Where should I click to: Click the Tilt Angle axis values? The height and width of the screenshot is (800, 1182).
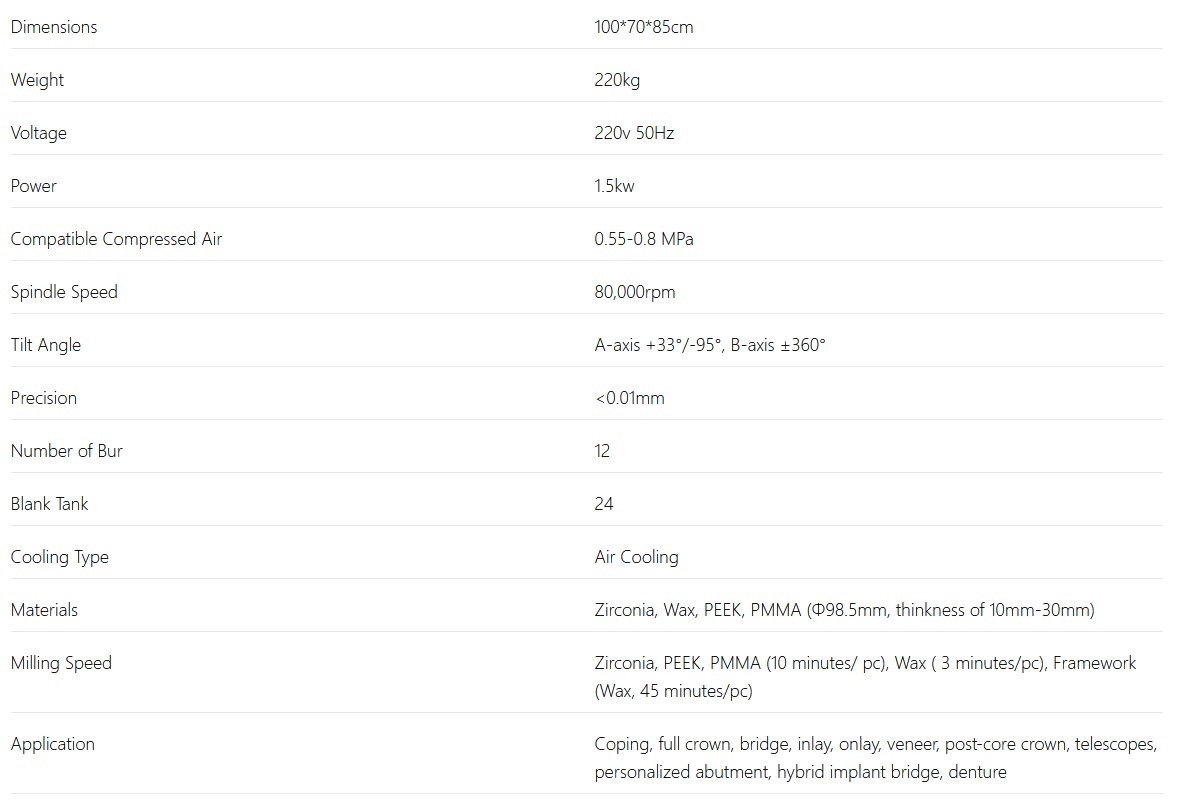[710, 345]
